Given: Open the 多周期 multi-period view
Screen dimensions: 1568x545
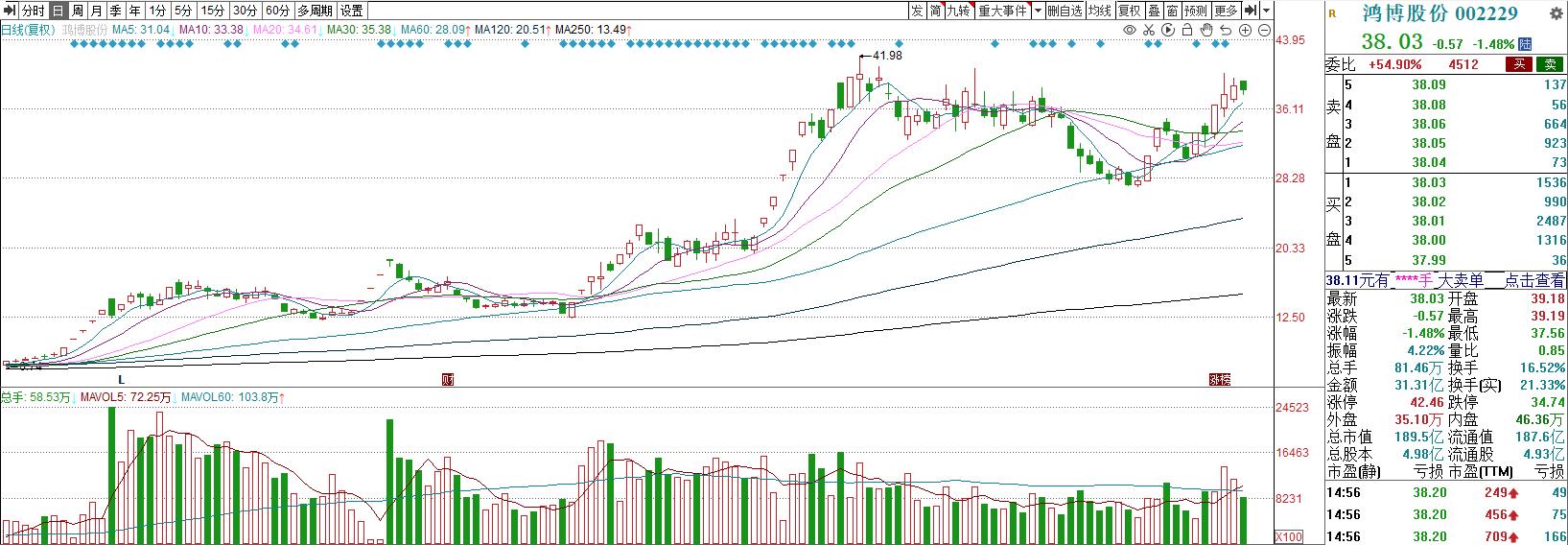Looking at the screenshot, I should (315, 11).
